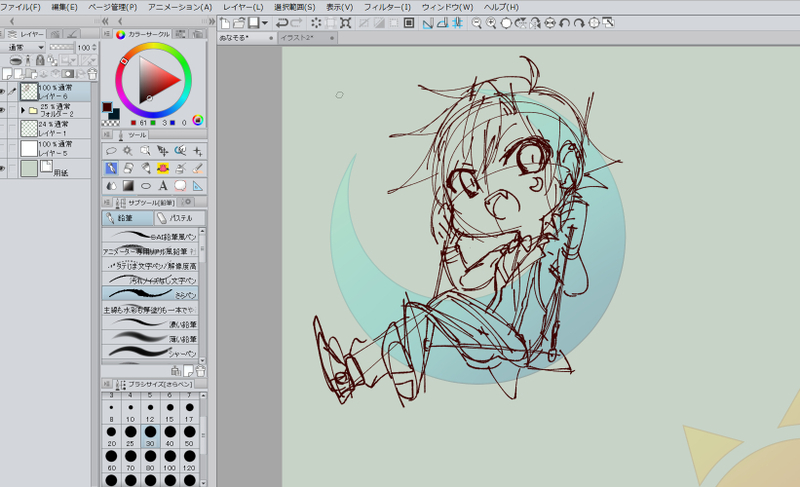This screenshot has width=800, height=487.
Task: Select the Gradient tool
Action: click(x=128, y=186)
